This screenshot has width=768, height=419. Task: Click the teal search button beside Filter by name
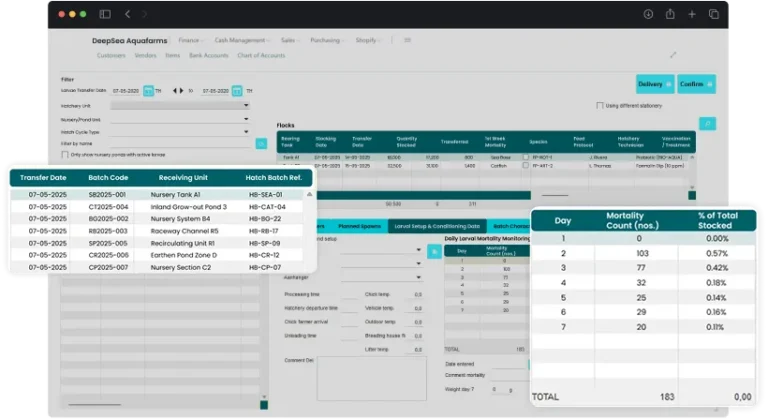(261, 144)
